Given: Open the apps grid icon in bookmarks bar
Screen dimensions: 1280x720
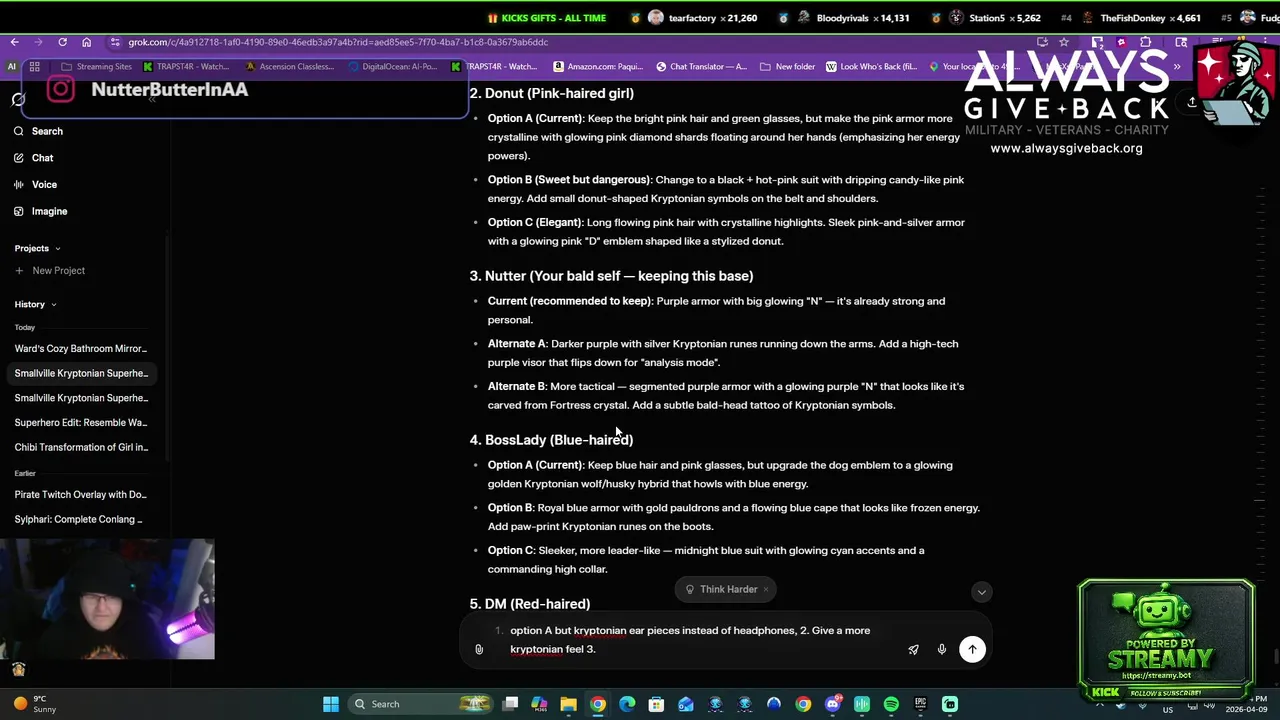Looking at the screenshot, I should [34, 67].
